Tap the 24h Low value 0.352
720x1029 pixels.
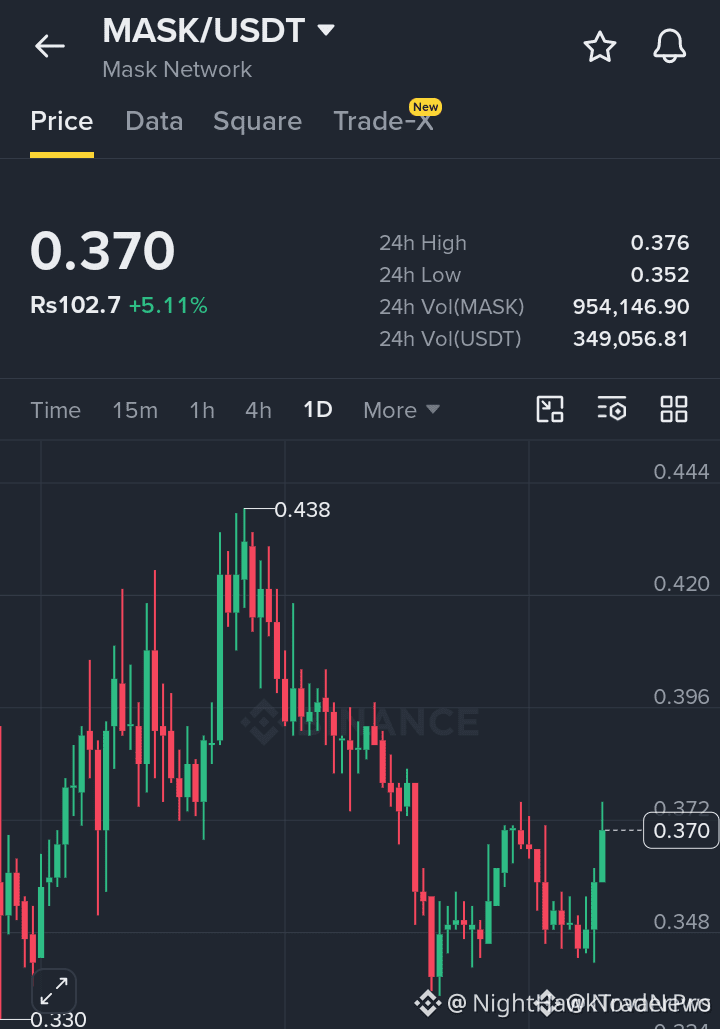(x=660, y=274)
